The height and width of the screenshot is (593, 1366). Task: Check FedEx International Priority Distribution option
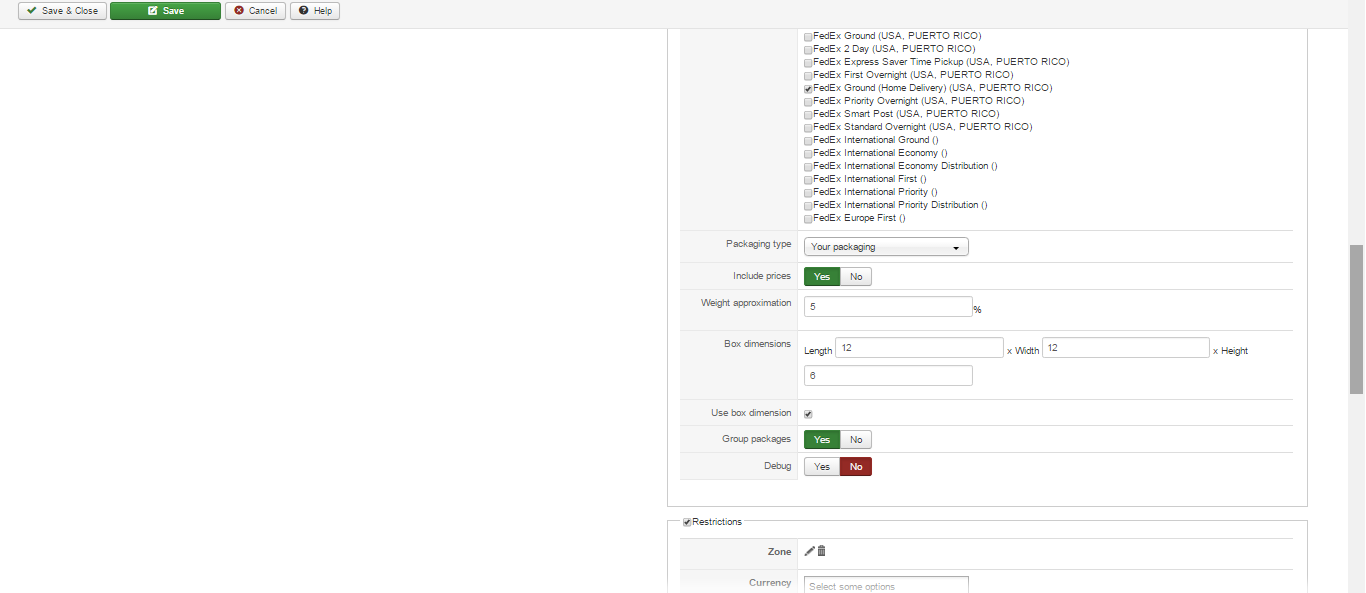(808, 205)
